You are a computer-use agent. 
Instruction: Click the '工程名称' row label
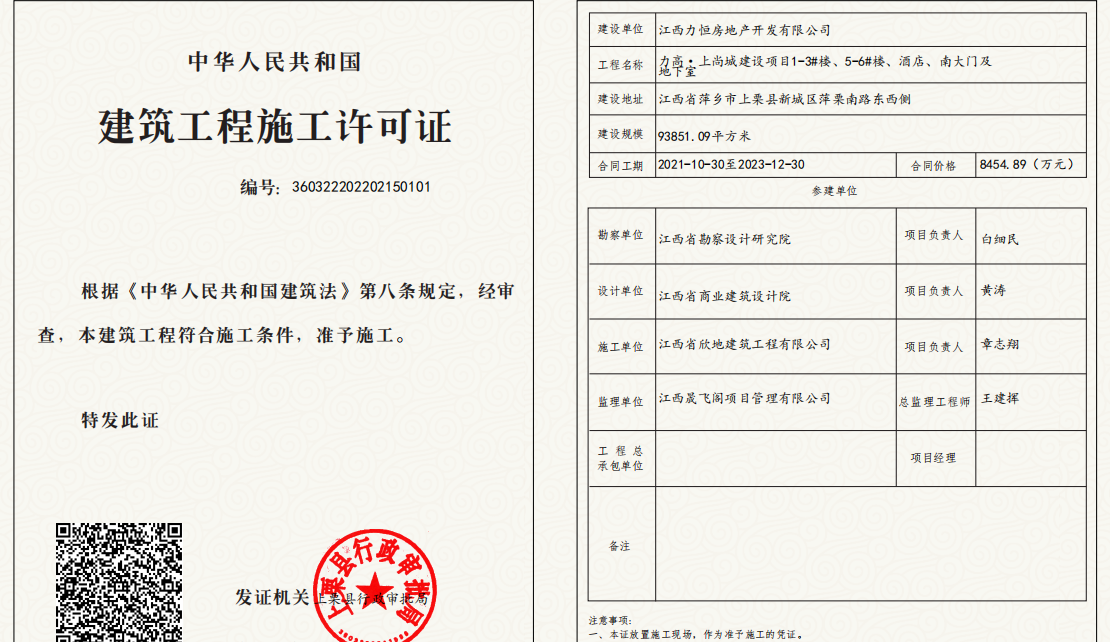621,65
